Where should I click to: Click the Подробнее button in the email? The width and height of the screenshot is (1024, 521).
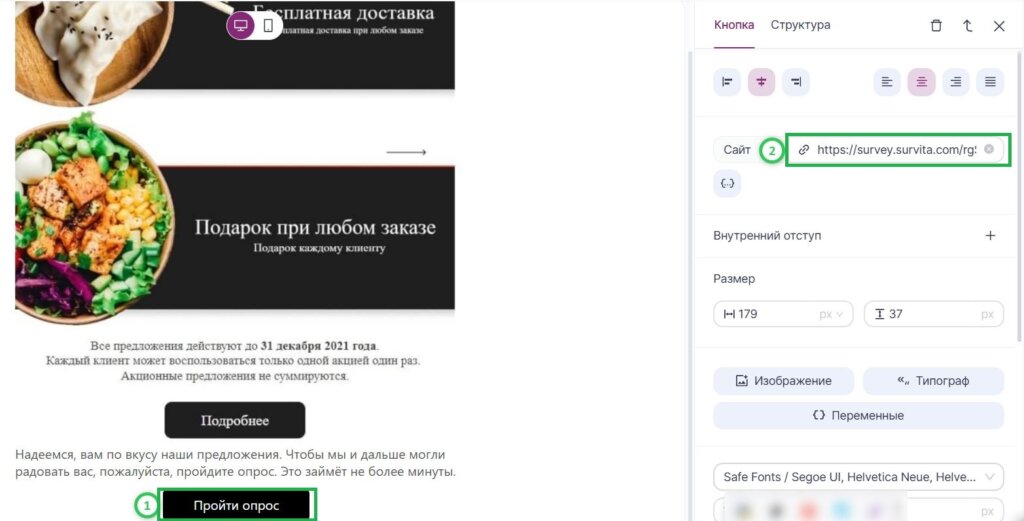click(x=234, y=420)
